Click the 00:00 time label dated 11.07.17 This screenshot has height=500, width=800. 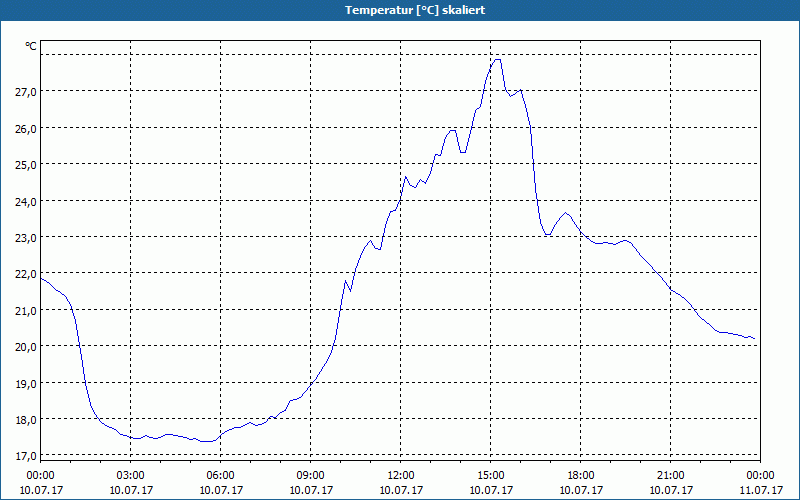(760, 476)
